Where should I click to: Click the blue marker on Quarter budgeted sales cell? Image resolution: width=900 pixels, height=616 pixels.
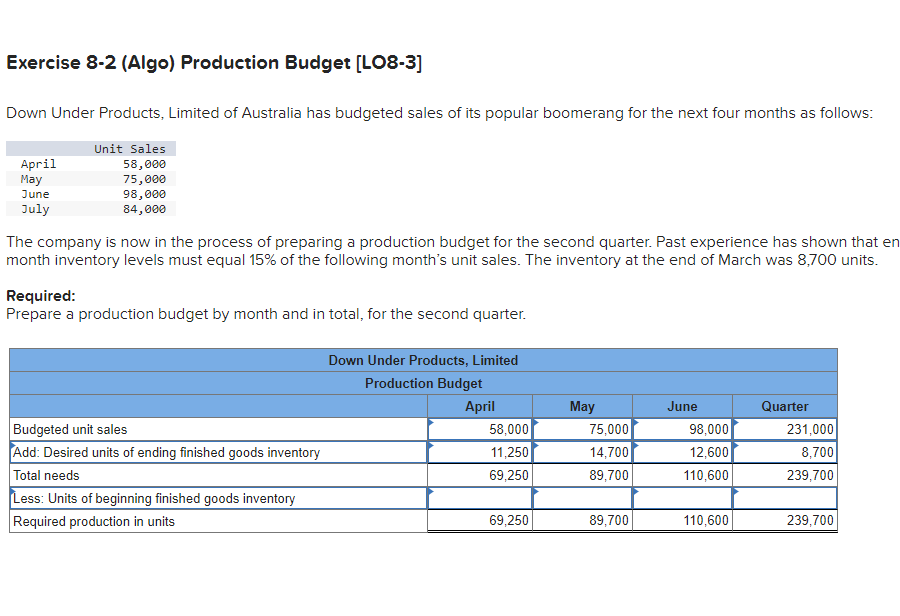738,424
